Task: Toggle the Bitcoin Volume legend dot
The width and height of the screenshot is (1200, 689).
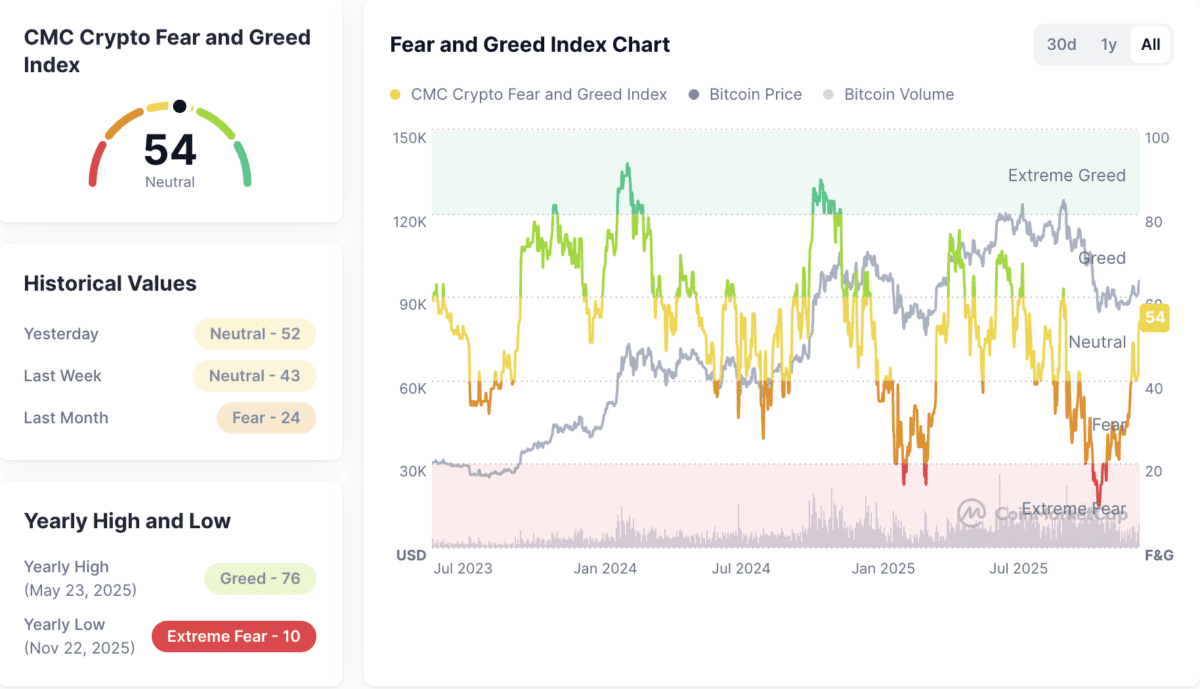Action: click(828, 95)
